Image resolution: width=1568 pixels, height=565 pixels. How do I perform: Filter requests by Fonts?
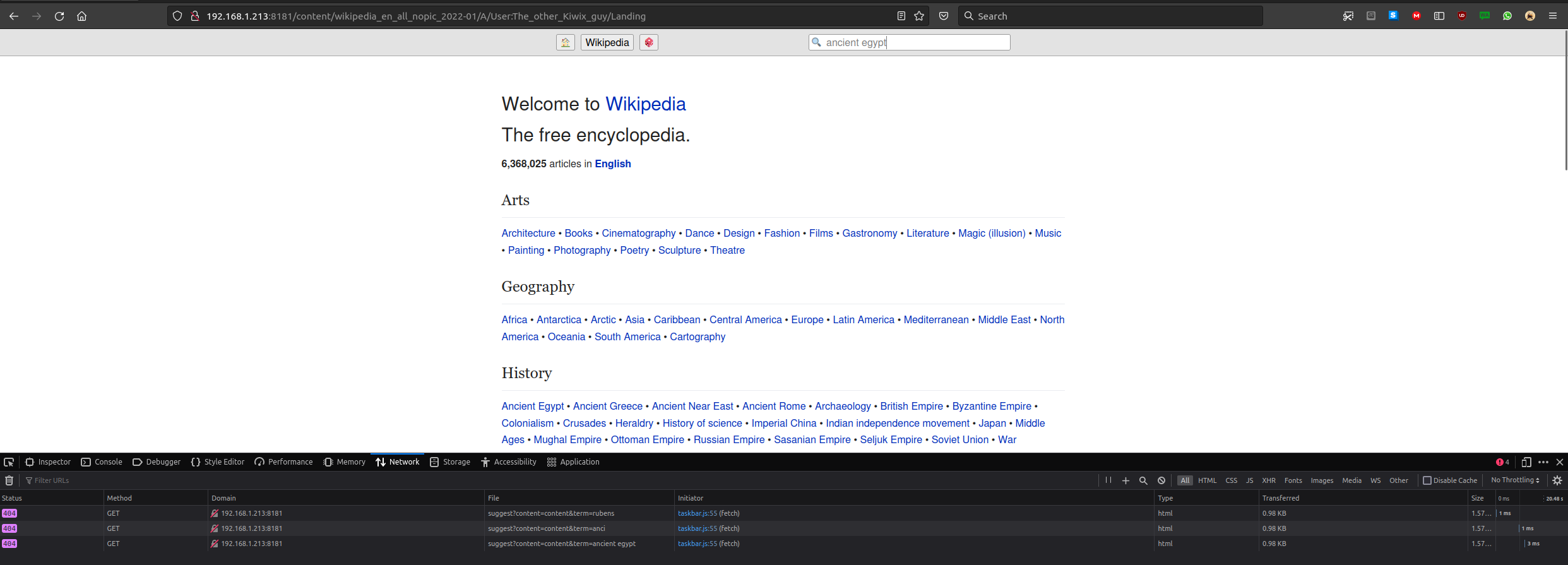pyautogui.click(x=1293, y=480)
